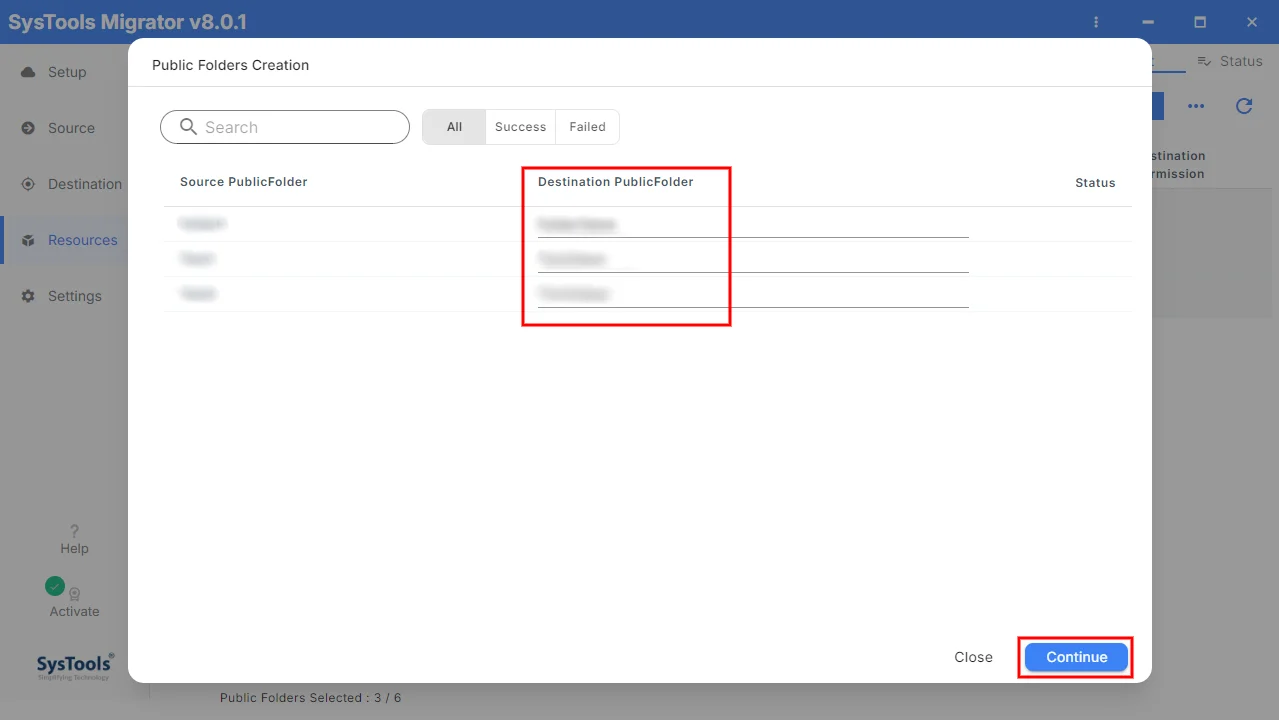Open Setup in the sidebar

(64, 72)
